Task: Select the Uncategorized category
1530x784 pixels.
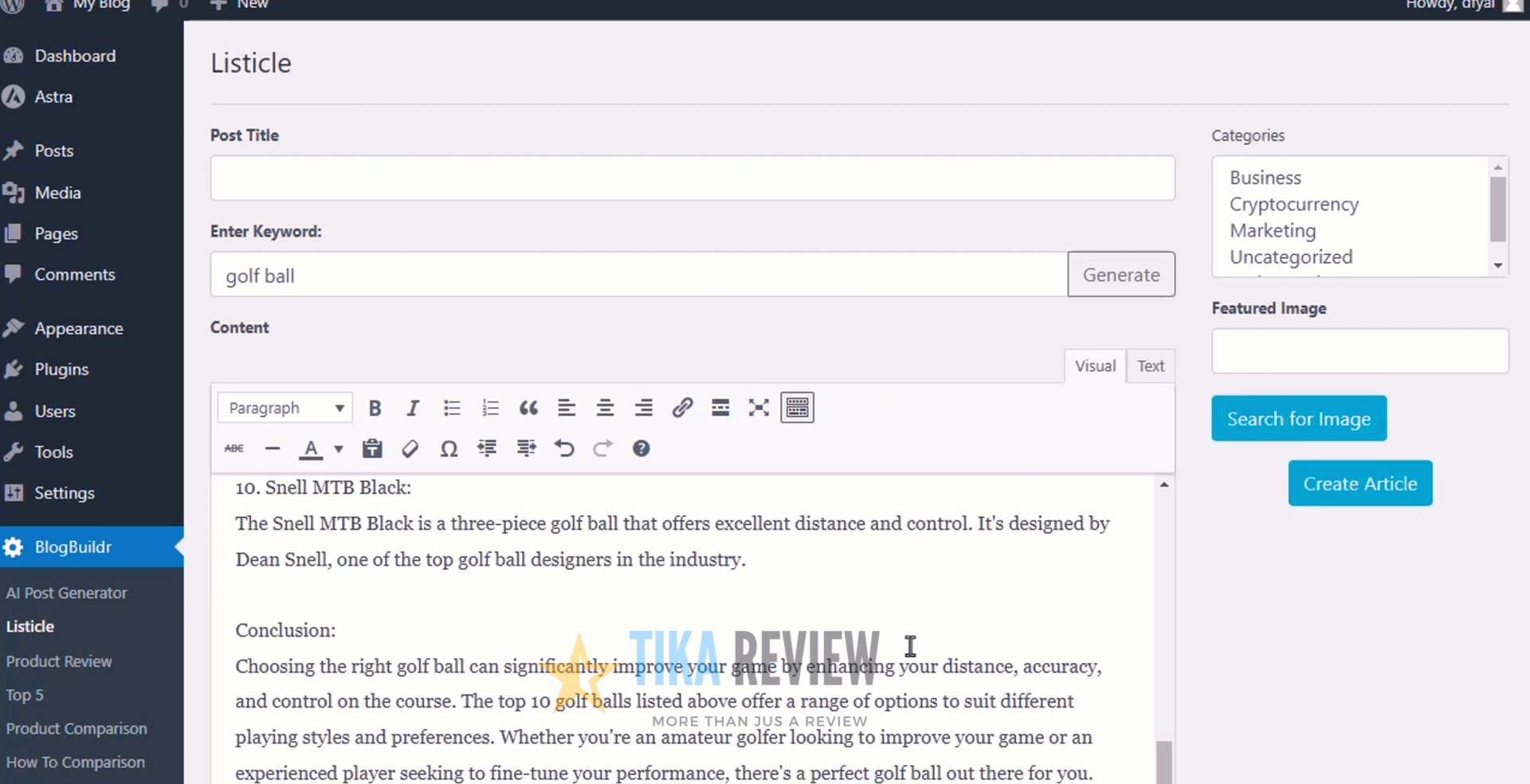Action: pos(1291,257)
